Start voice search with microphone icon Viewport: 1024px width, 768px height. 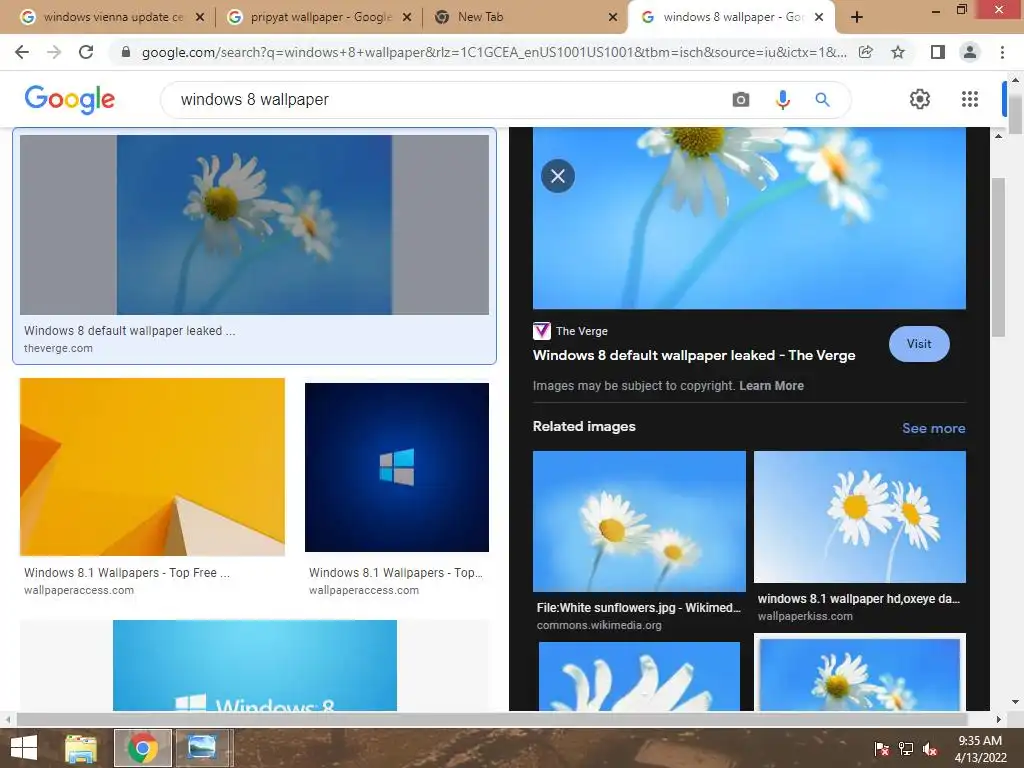pos(782,99)
